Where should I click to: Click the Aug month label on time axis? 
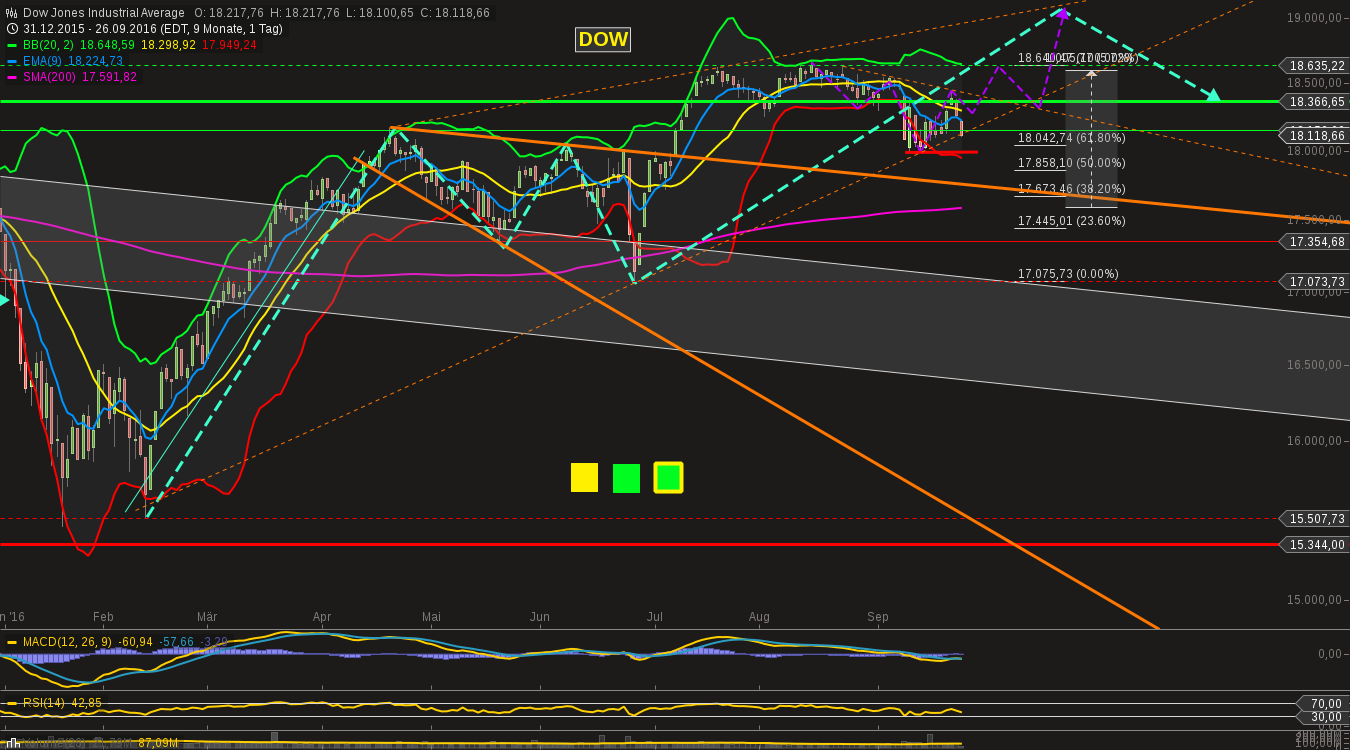coord(759,617)
